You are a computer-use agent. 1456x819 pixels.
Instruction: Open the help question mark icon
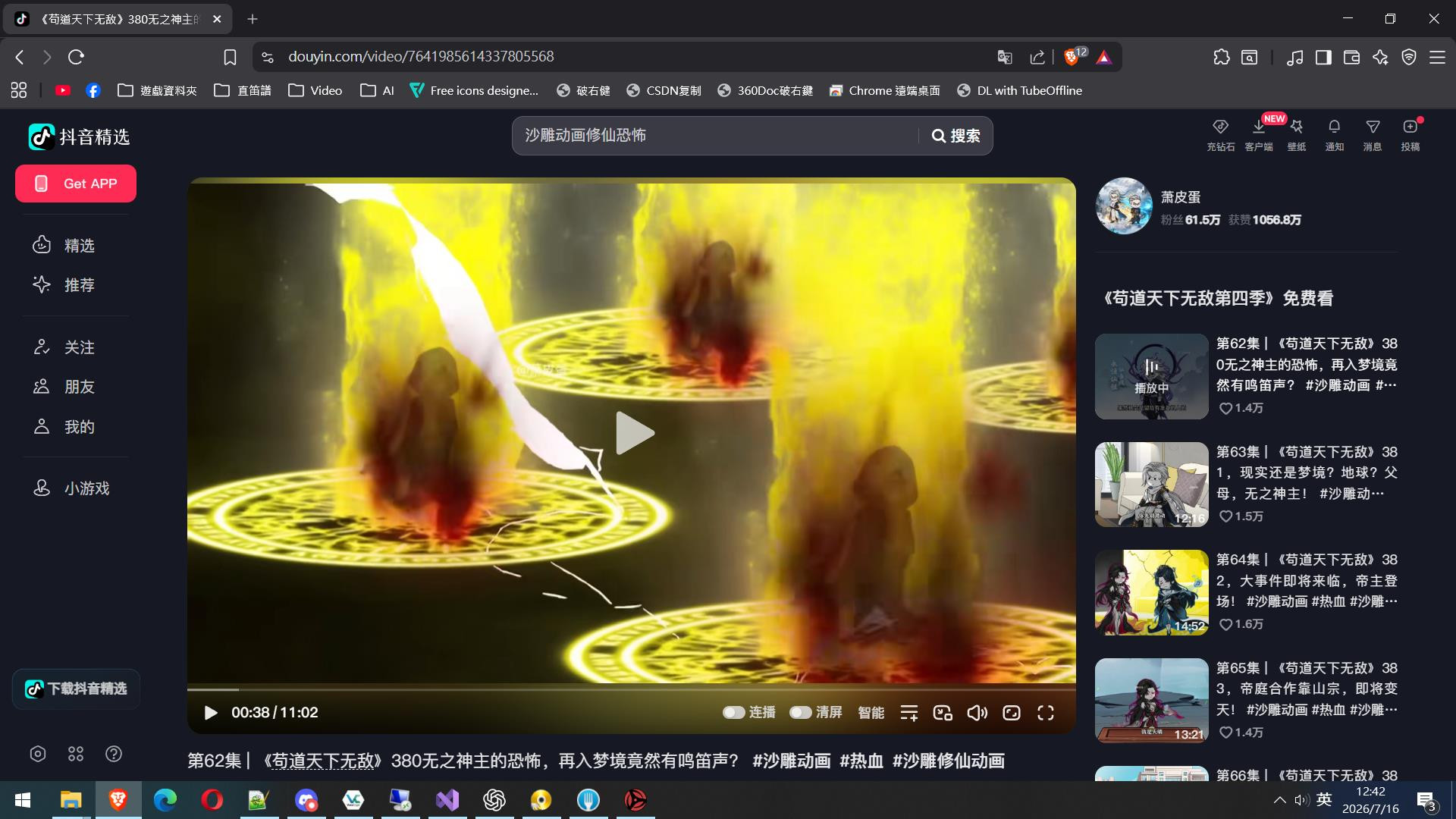point(114,754)
